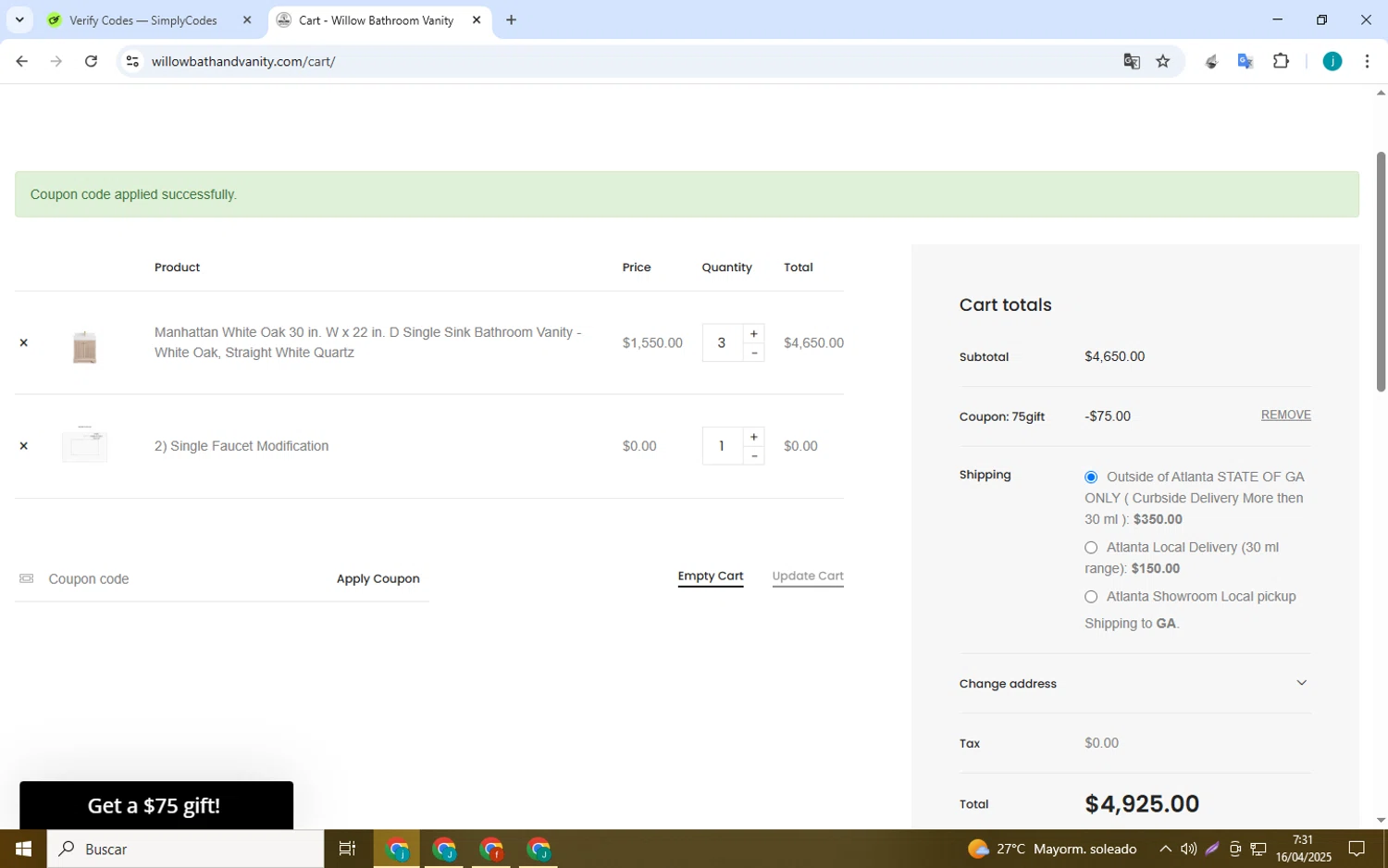Click the page vertical scrollbar
The height and width of the screenshot is (868, 1388).
point(1381,271)
